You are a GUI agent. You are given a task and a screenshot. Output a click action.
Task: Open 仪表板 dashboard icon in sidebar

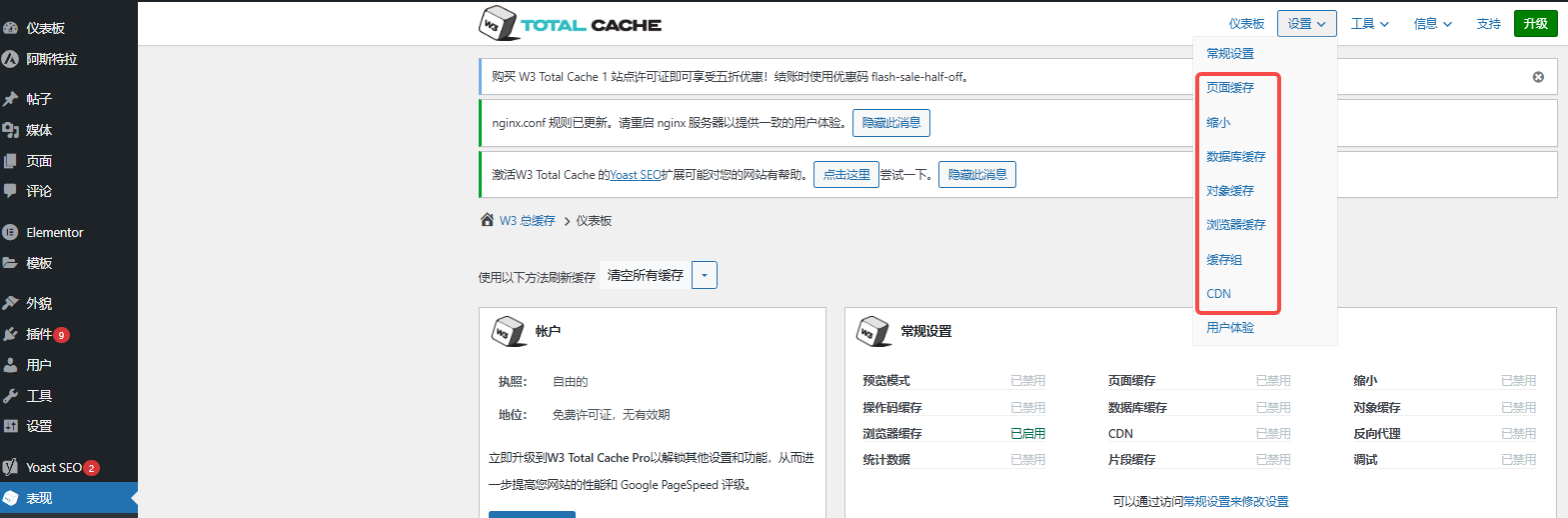[x=11, y=28]
